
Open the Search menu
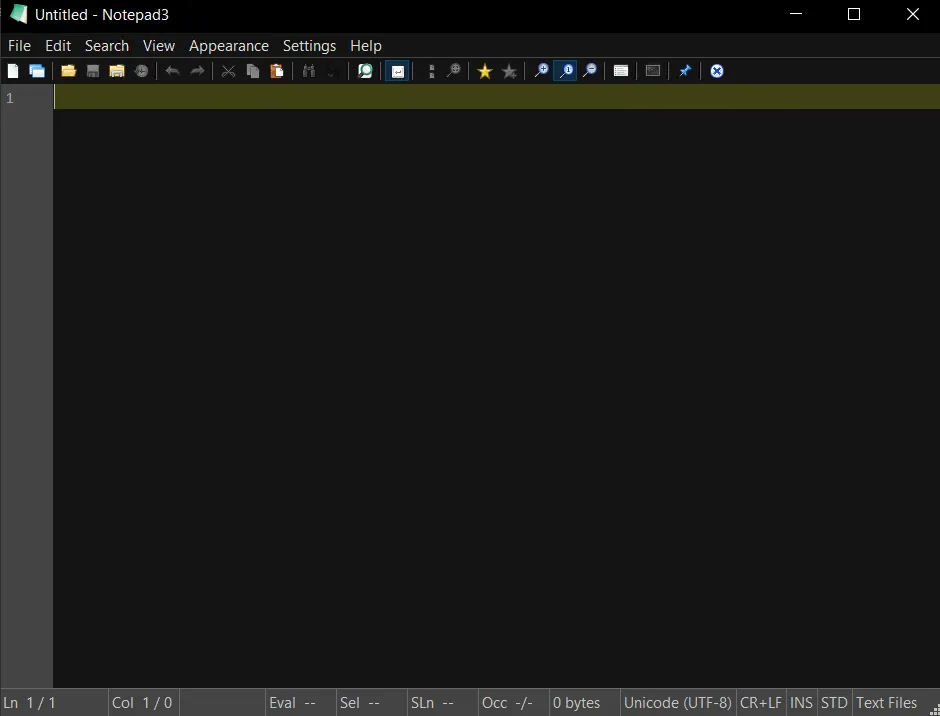107,46
